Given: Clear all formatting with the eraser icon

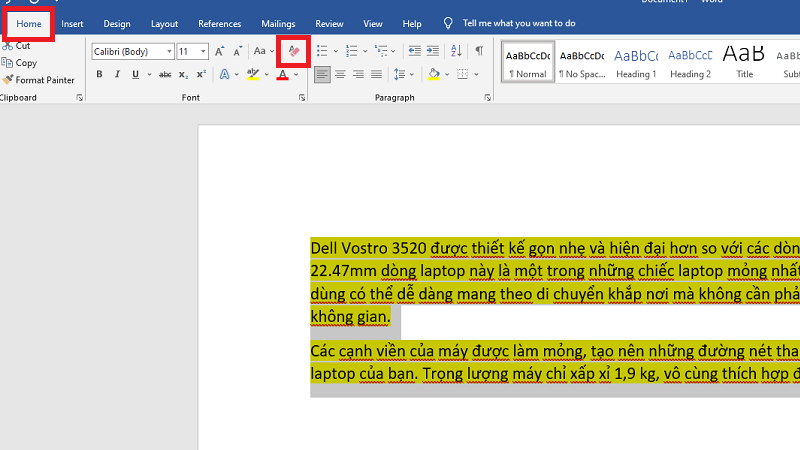Looking at the screenshot, I should [x=293, y=50].
